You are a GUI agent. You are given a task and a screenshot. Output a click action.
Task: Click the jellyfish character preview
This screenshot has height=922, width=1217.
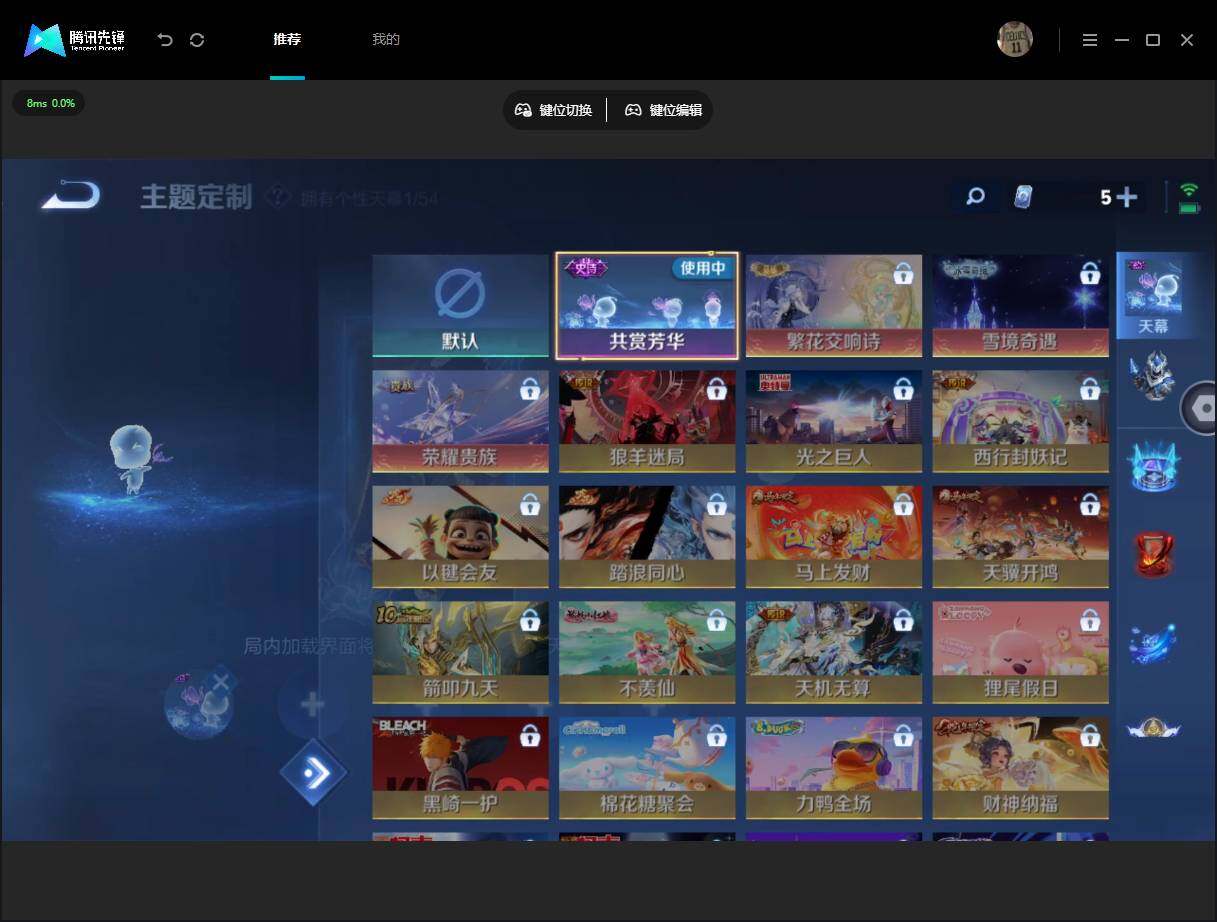(x=134, y=458)
